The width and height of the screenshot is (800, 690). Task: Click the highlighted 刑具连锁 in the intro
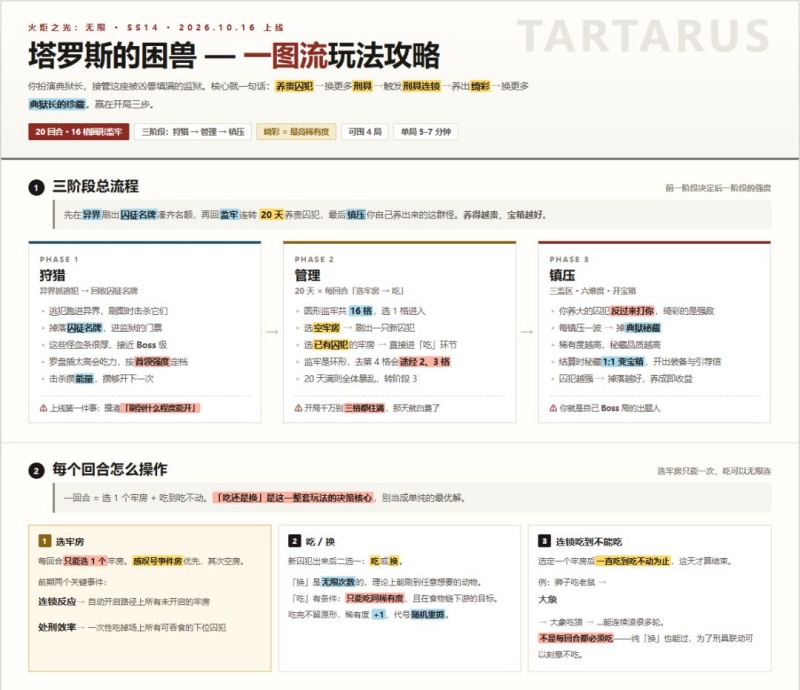(421, 86)
